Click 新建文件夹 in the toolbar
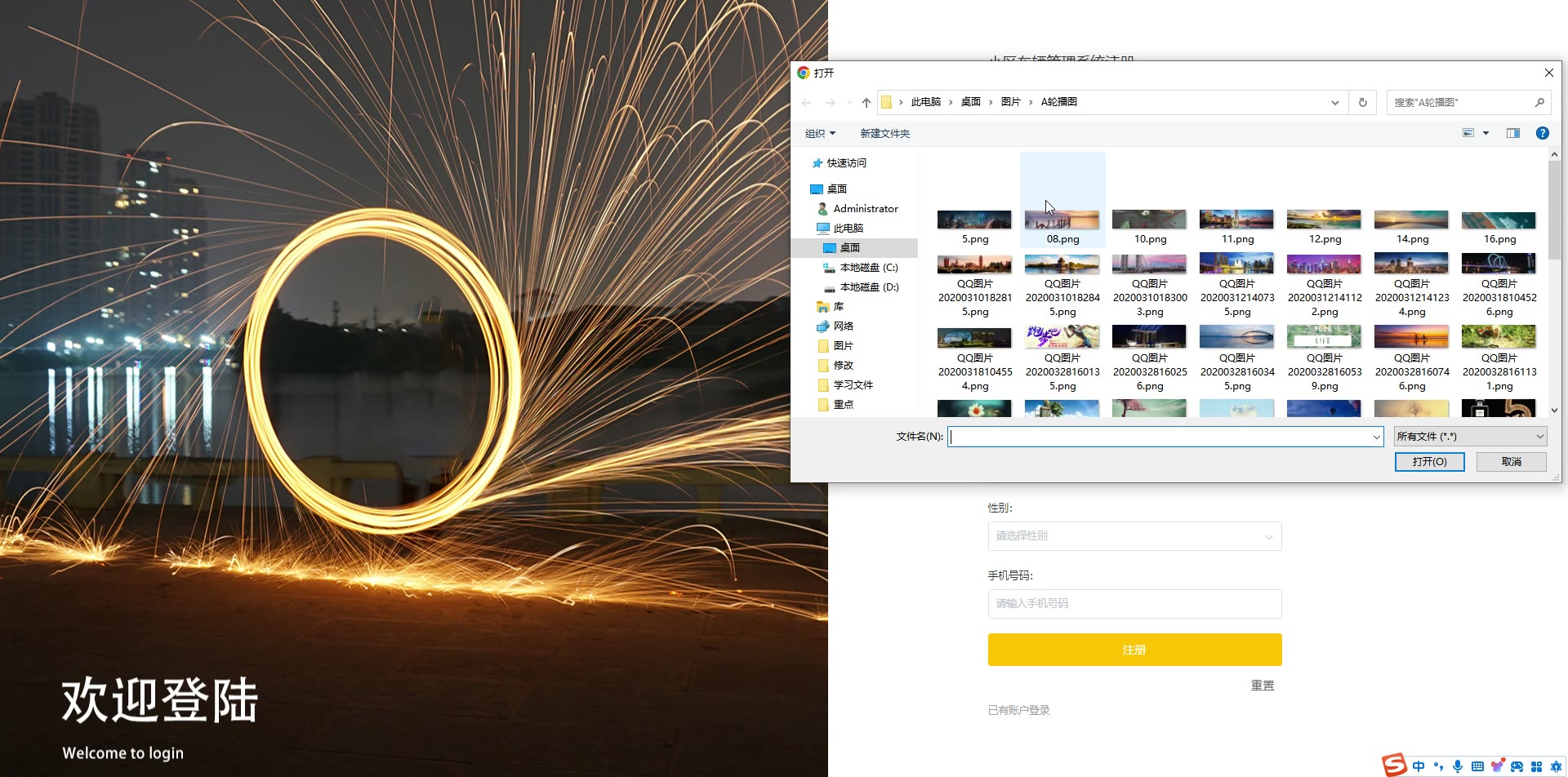The height and width of the screenshot is (777, 1568). (x=884, y=134)
